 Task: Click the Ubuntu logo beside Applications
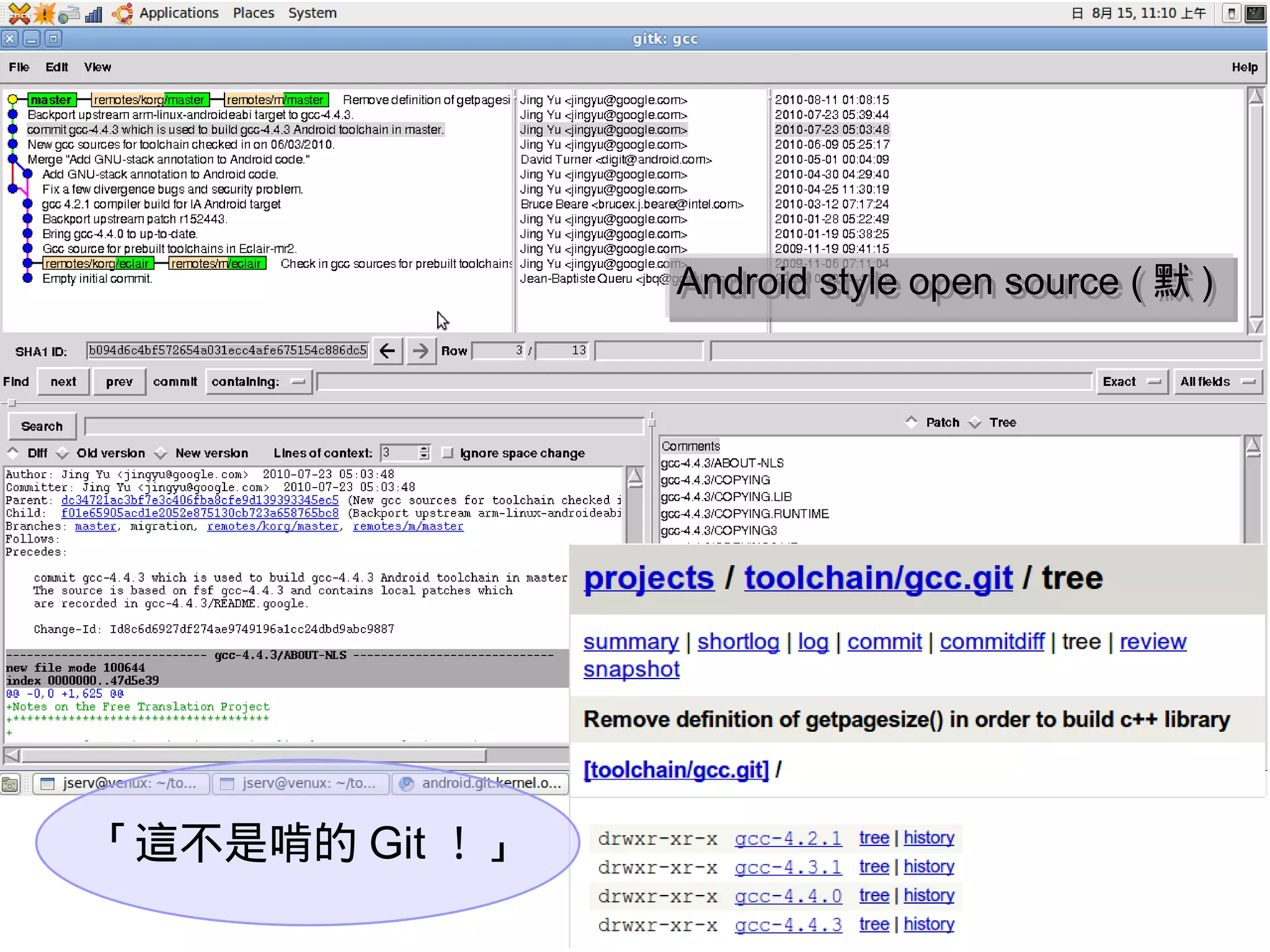(122, 13)
